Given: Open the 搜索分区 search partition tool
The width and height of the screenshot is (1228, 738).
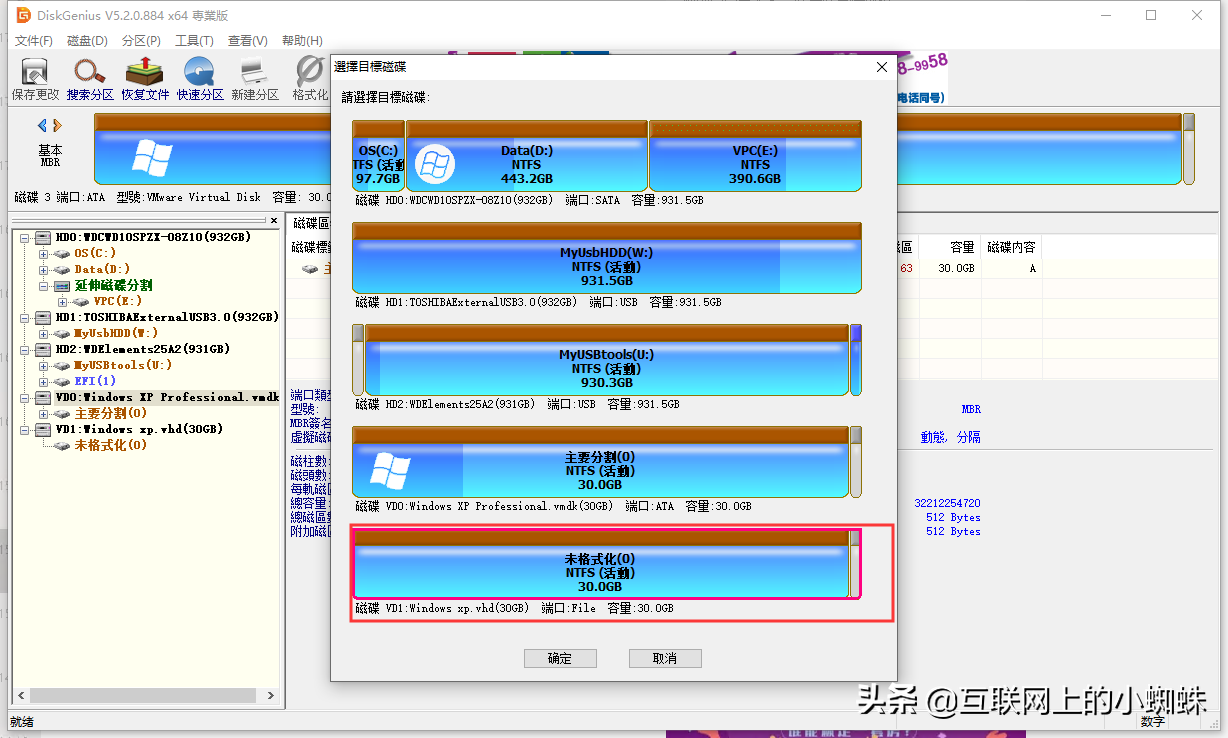Looking at the screenshot, I should click(x=90, y=79).
